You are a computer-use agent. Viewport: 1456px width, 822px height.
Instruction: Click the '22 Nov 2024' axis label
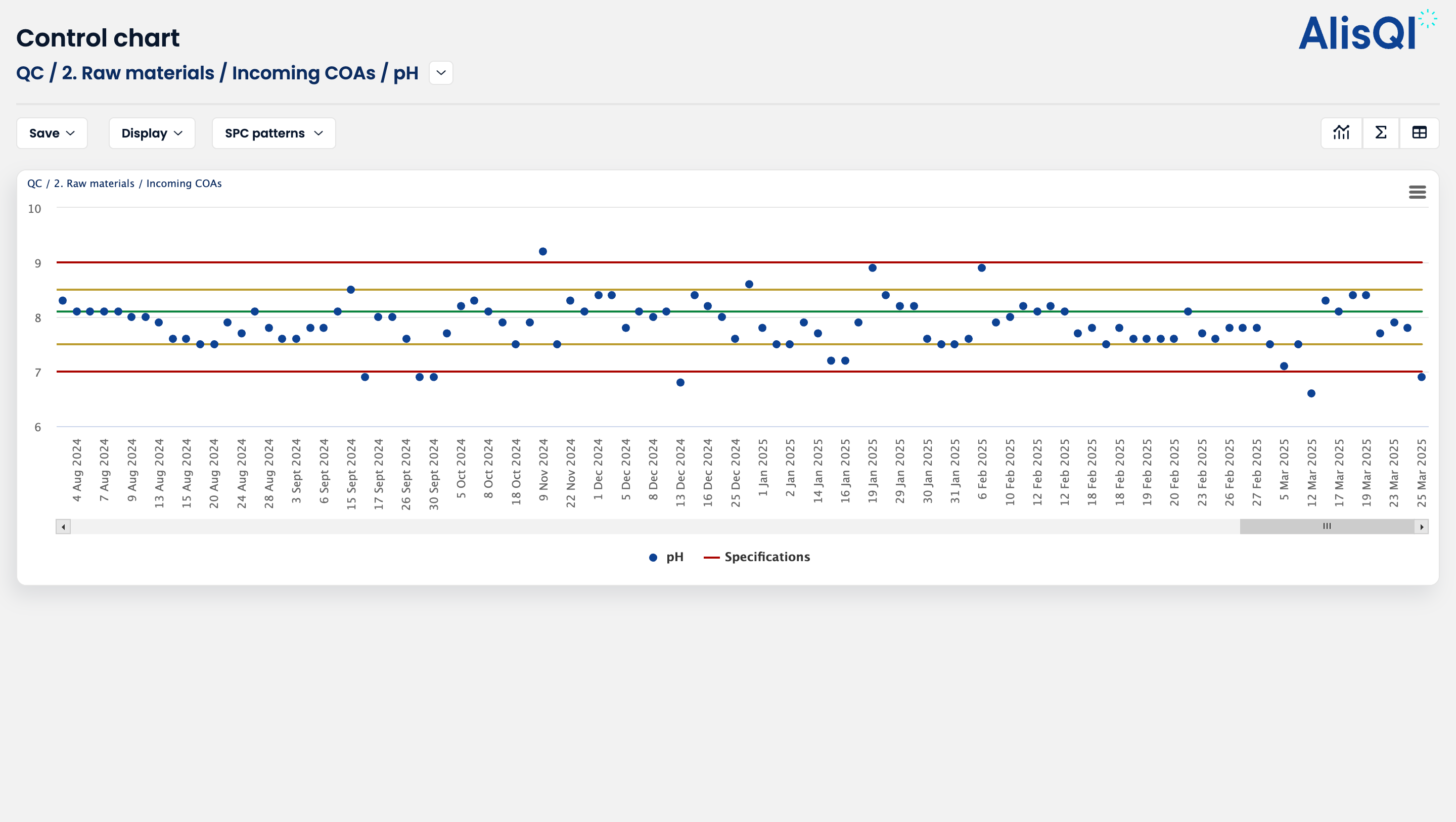(x=570, y=473)
